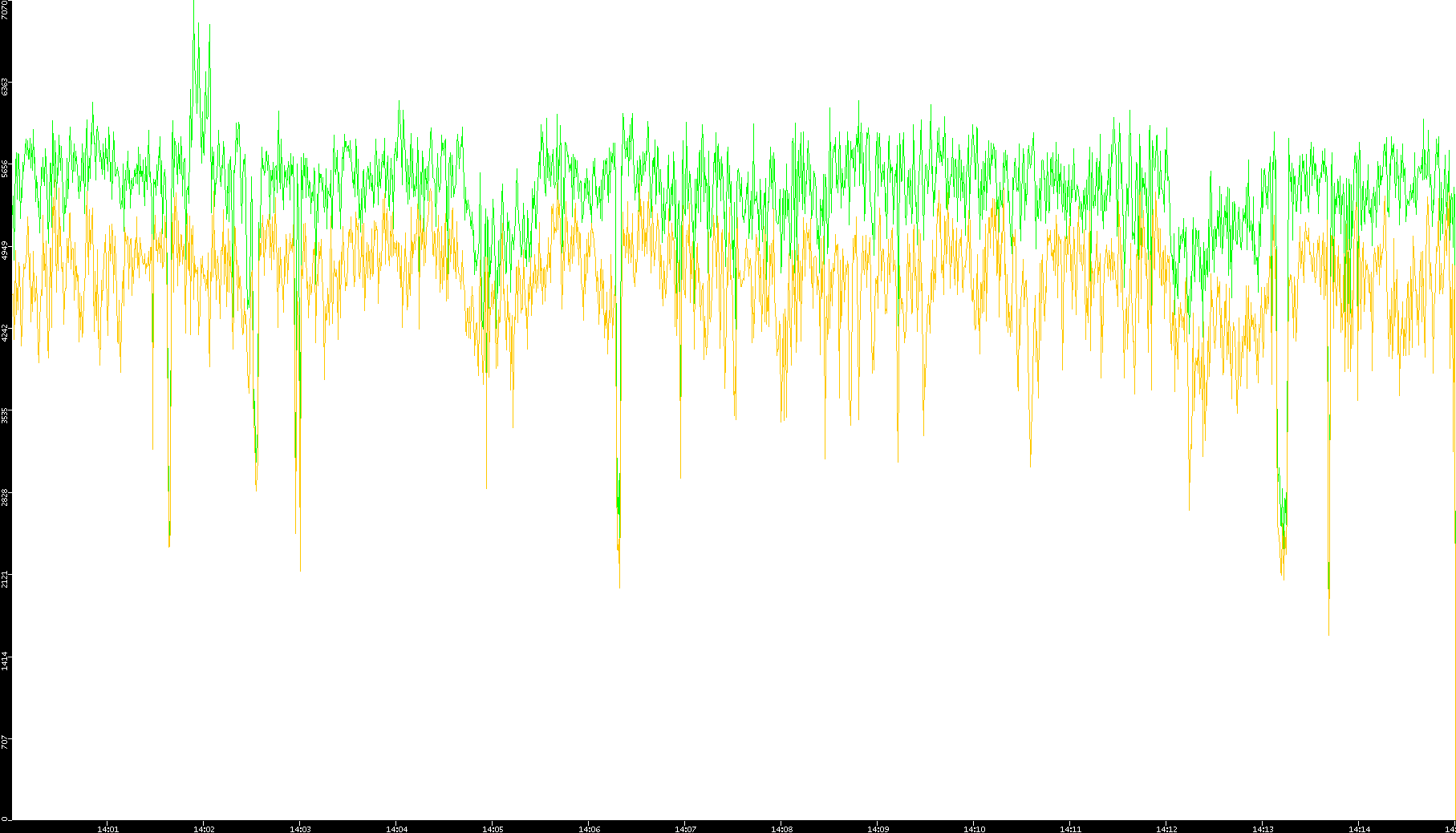The image size is (1456, 833).
Task: Select the 6363 vertical axis label
Action: pyautogui.click(x=6, y=87)
